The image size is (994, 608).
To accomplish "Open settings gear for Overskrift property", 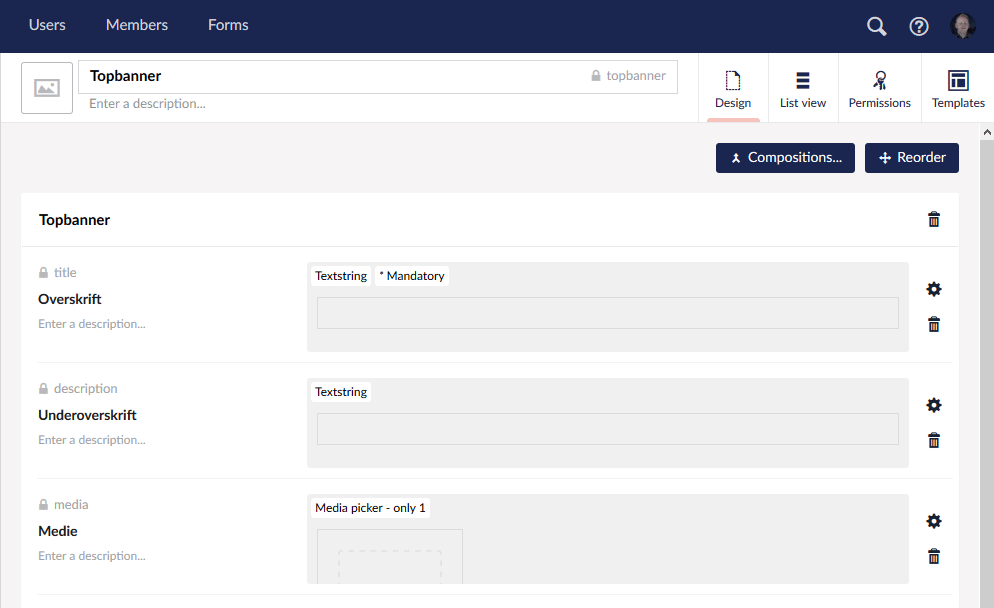I will click(934, 289).
